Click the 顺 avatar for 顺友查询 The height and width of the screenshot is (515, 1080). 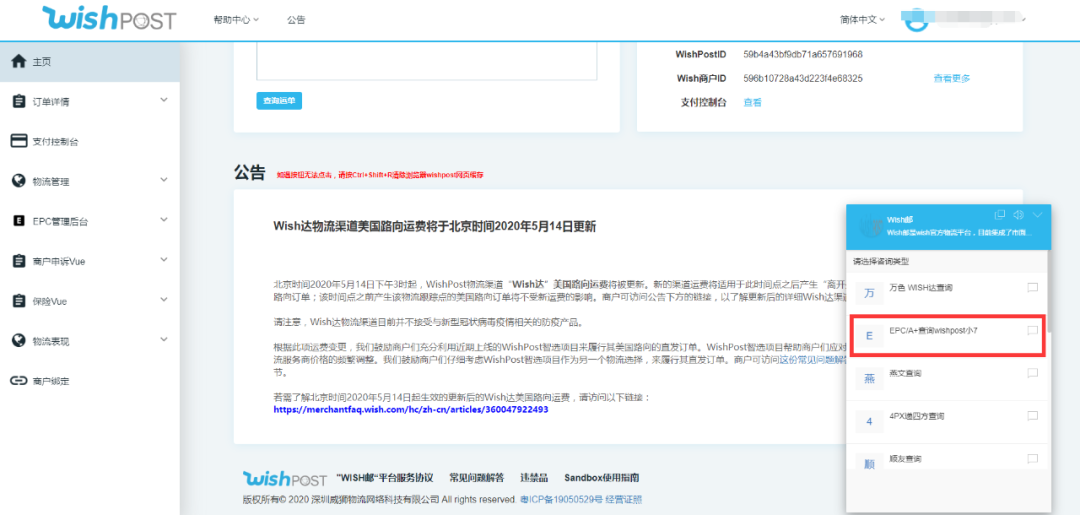[x=869, y=463]
